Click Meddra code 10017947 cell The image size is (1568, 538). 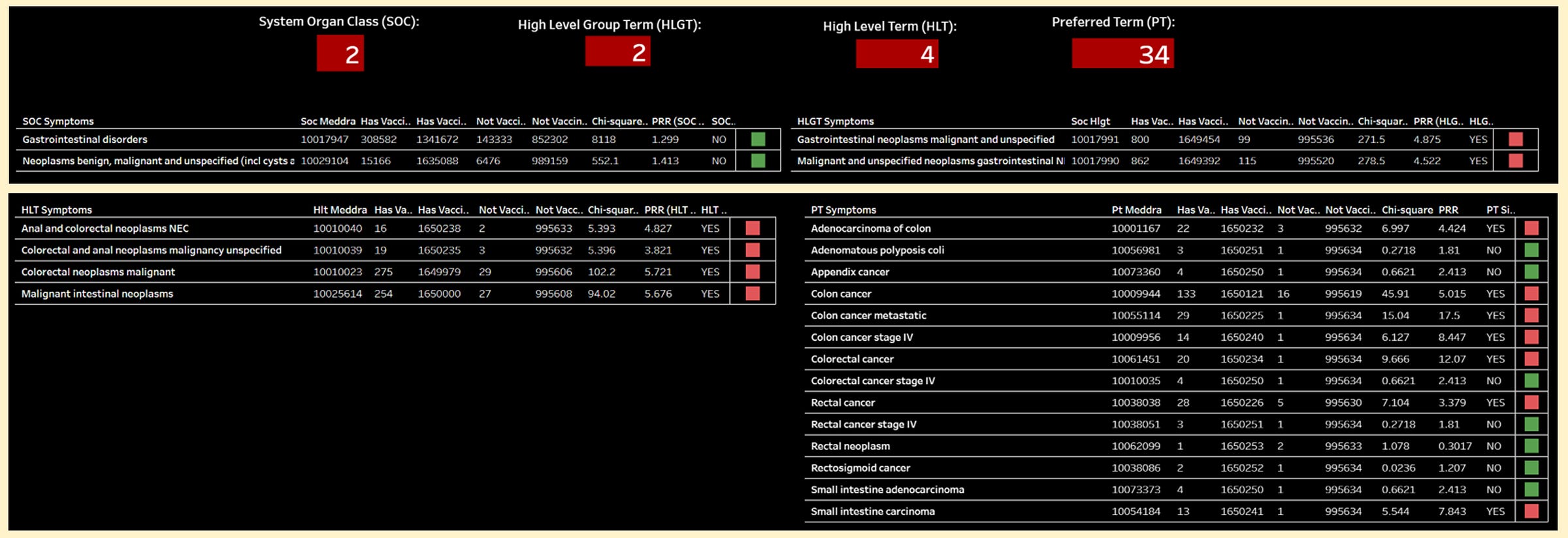pyautogui.click(x=325, y=140)
